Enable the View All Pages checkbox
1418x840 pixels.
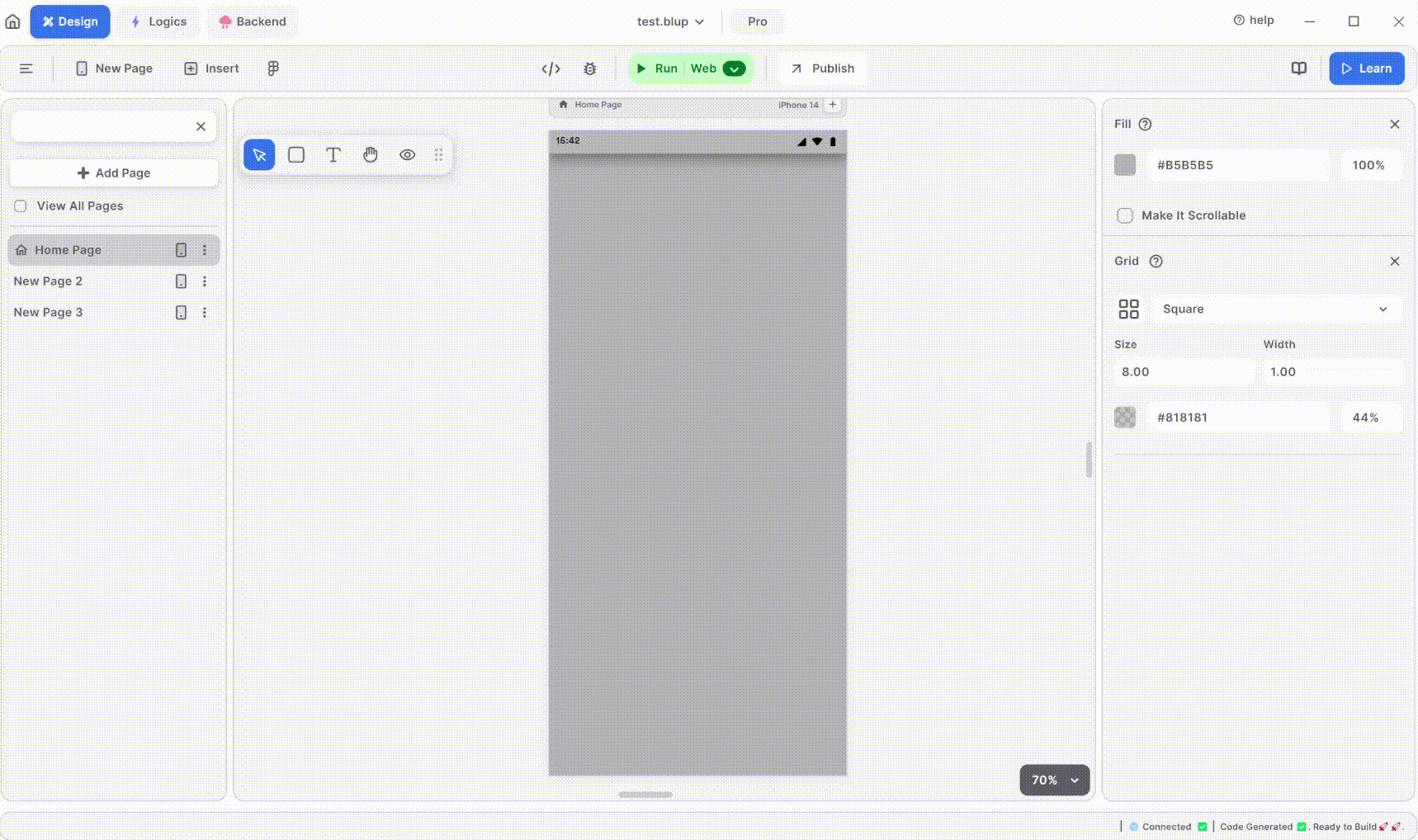pos(21,206)
